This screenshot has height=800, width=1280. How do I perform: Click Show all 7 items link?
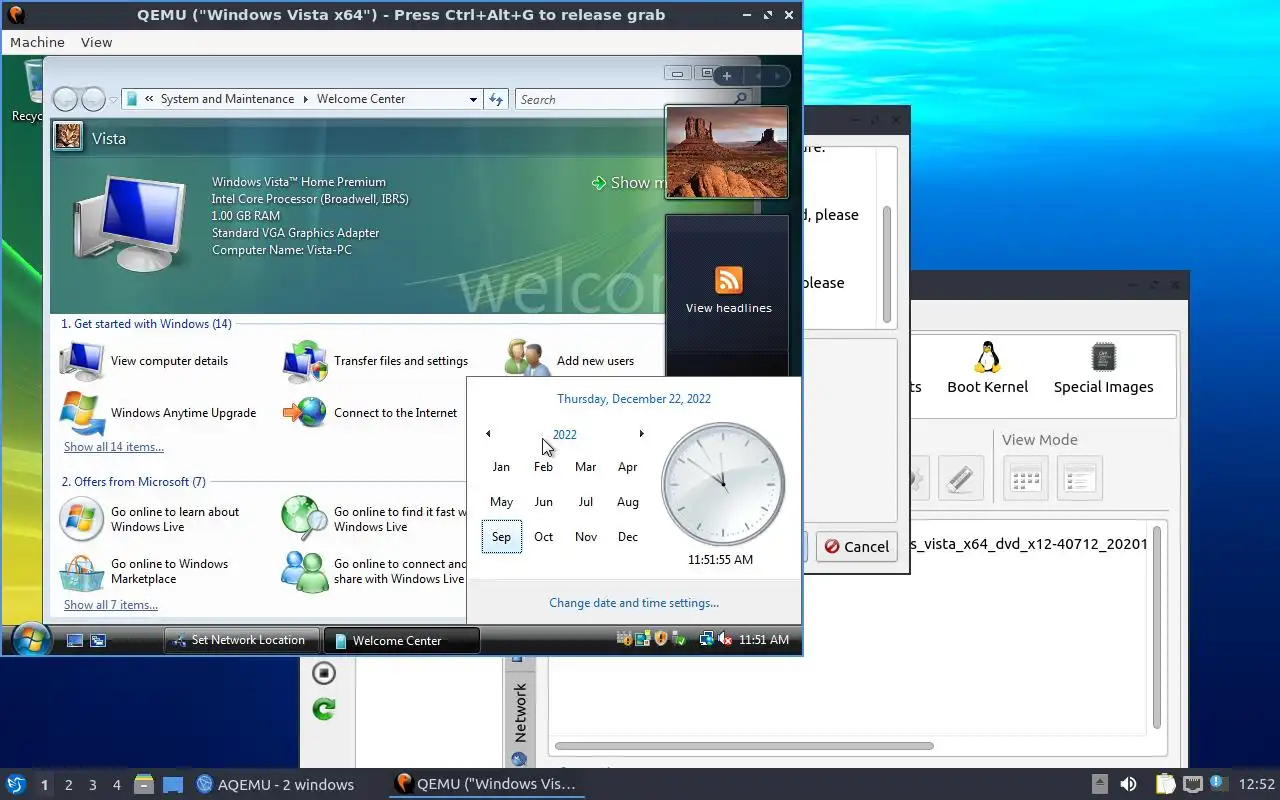point(111,605)
